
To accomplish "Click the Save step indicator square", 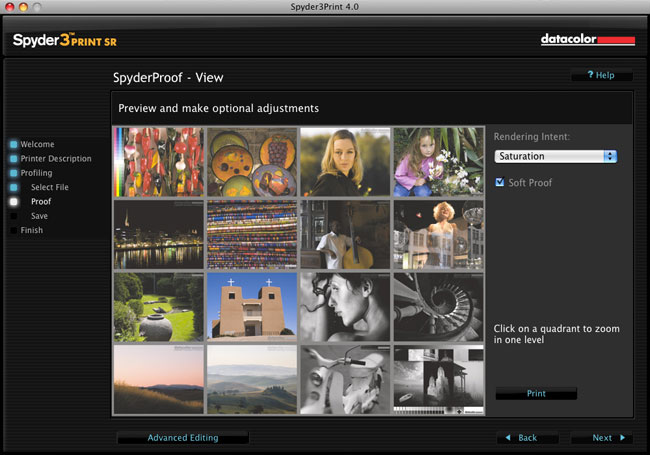I will pyautogui.click(x=14, y=216).
